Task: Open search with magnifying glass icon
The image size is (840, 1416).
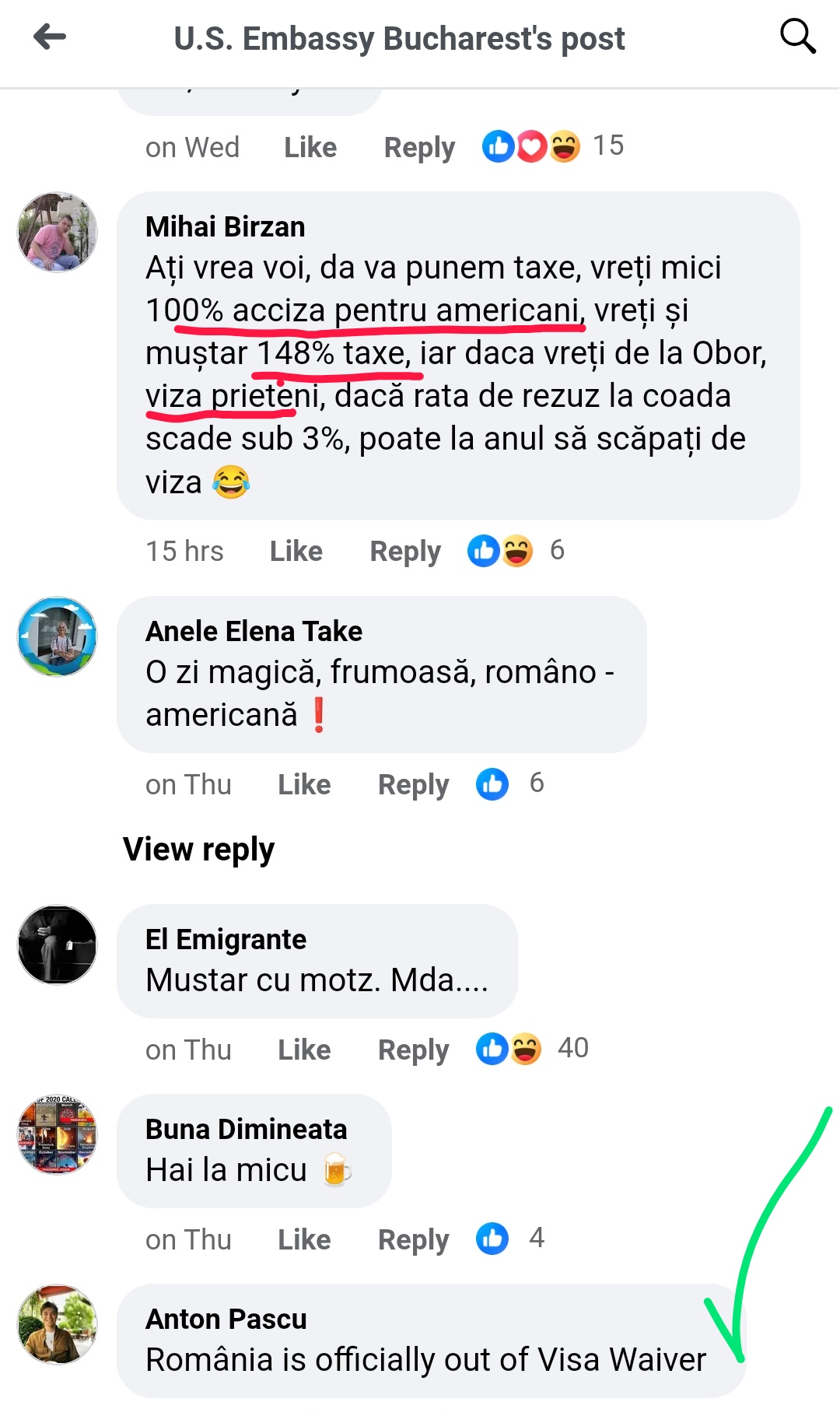Action: (798, 37)
